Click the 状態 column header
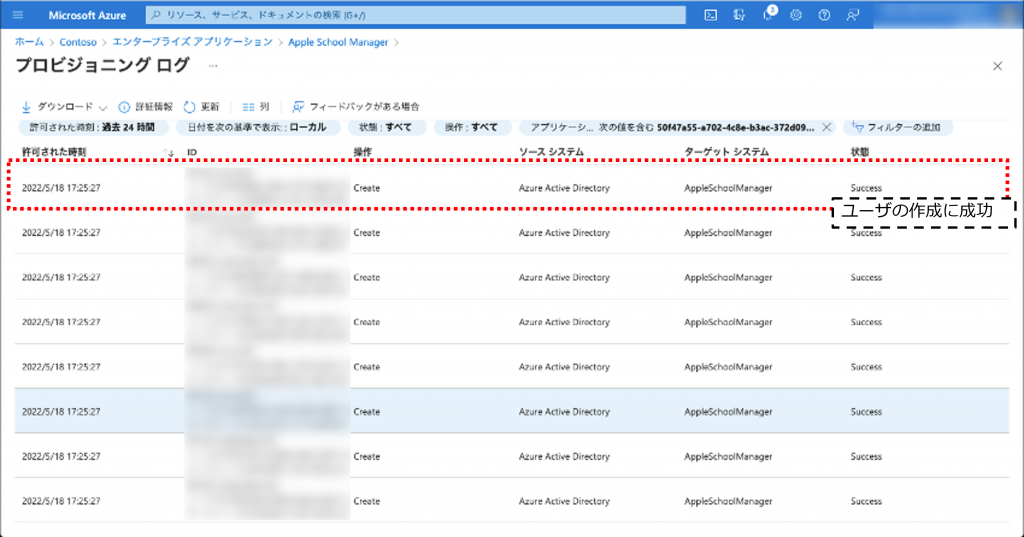The height and width of the screenshot is (537, 1024). [x=859, y=152]
